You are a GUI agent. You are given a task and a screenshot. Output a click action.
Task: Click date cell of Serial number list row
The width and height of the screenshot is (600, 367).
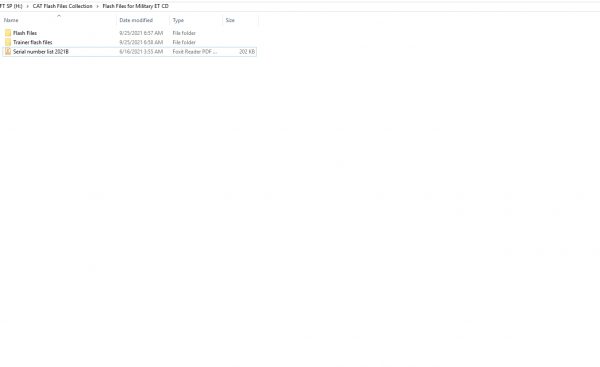[141, 51]
